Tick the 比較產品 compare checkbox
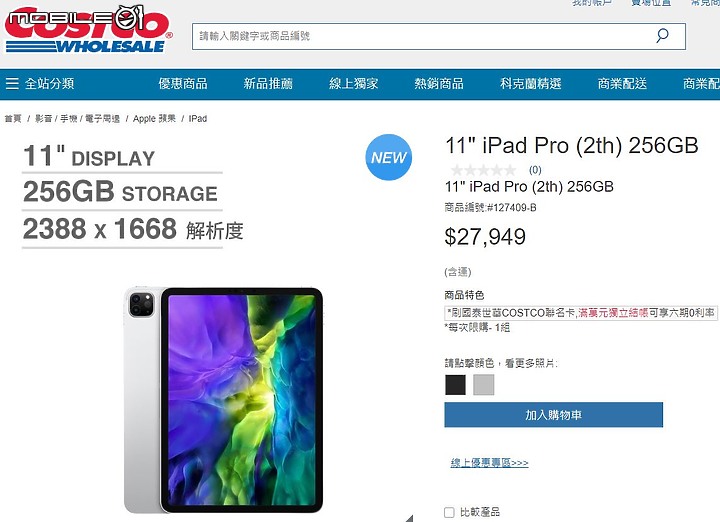The image size is (720, 522). (449, 512)
